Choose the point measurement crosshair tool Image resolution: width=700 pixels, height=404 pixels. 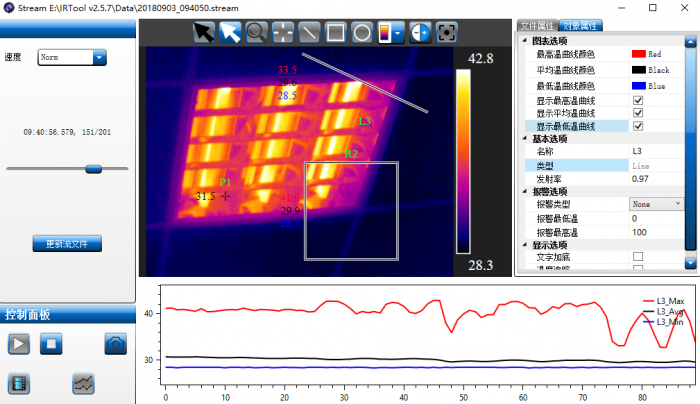point(284,32)
